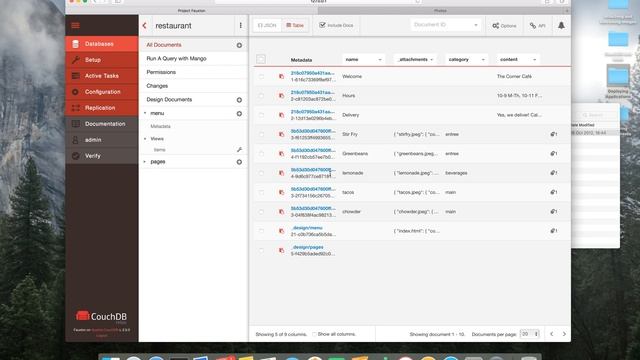Open the items view

[159, 150]
